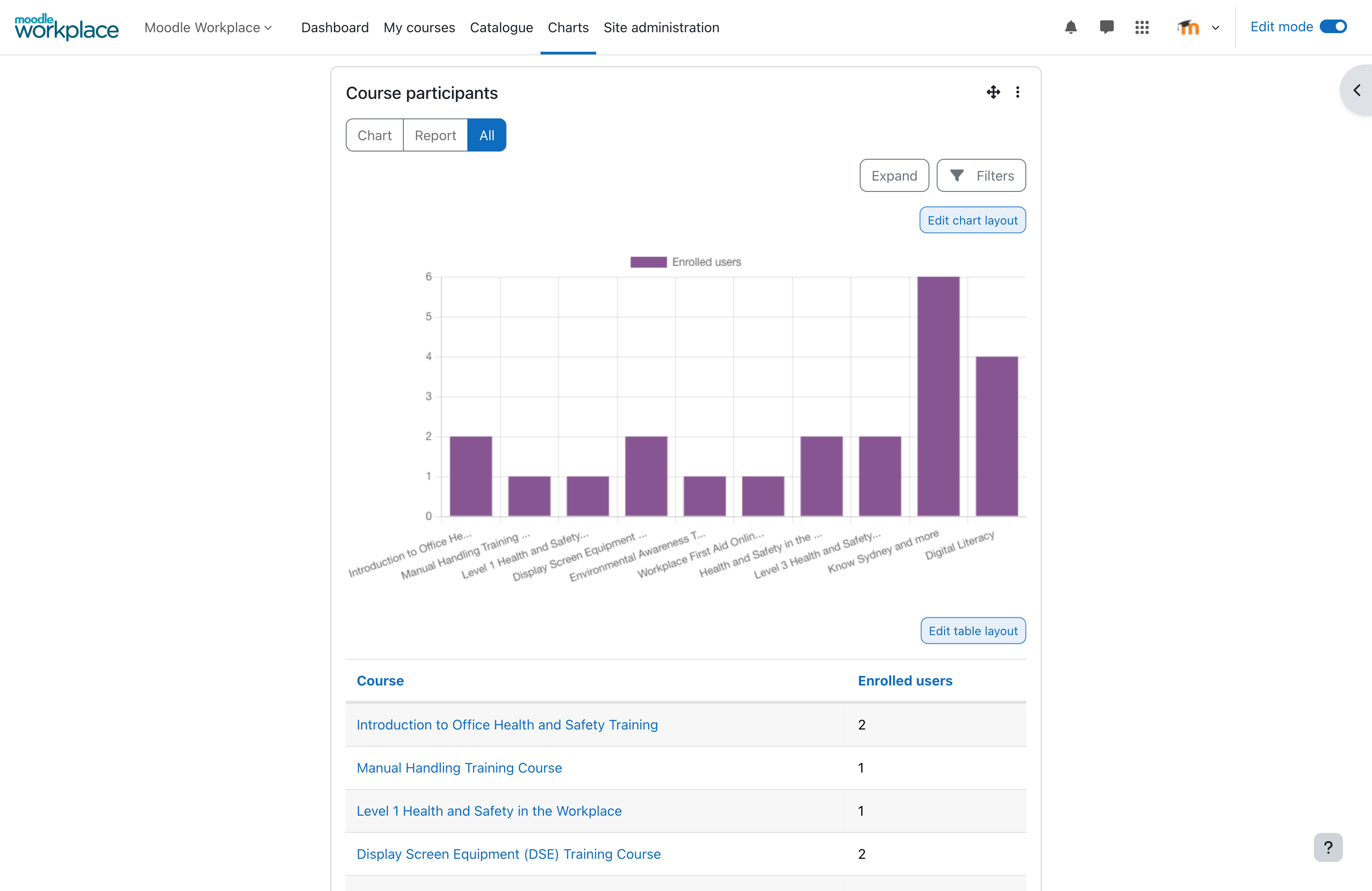Open the help question mark button

pyautogui.click(x=1328, y=847)
